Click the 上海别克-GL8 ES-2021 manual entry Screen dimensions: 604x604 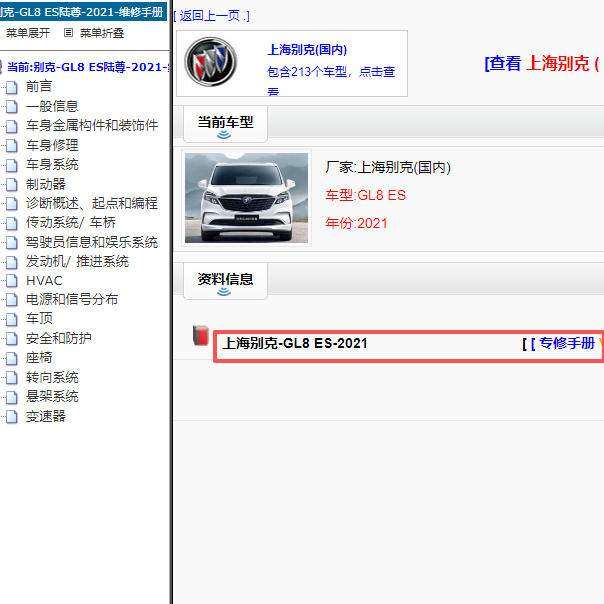pyautogui.click(x=295, y=343)
